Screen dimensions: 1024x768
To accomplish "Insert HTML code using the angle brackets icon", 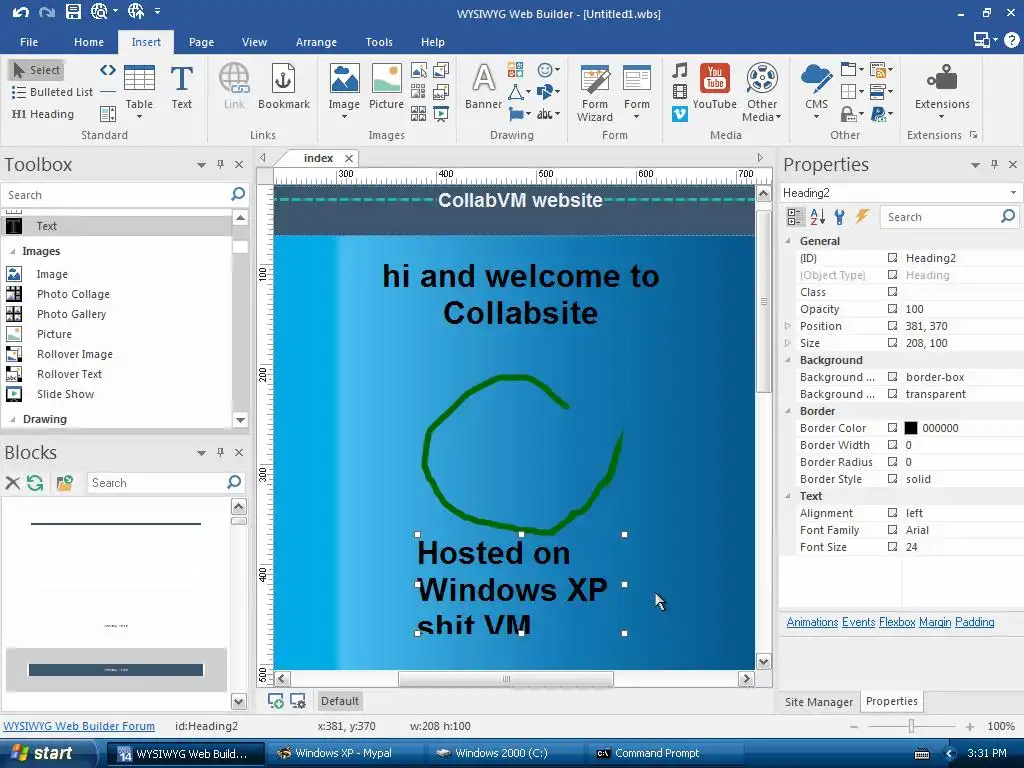I will point(108,70).
